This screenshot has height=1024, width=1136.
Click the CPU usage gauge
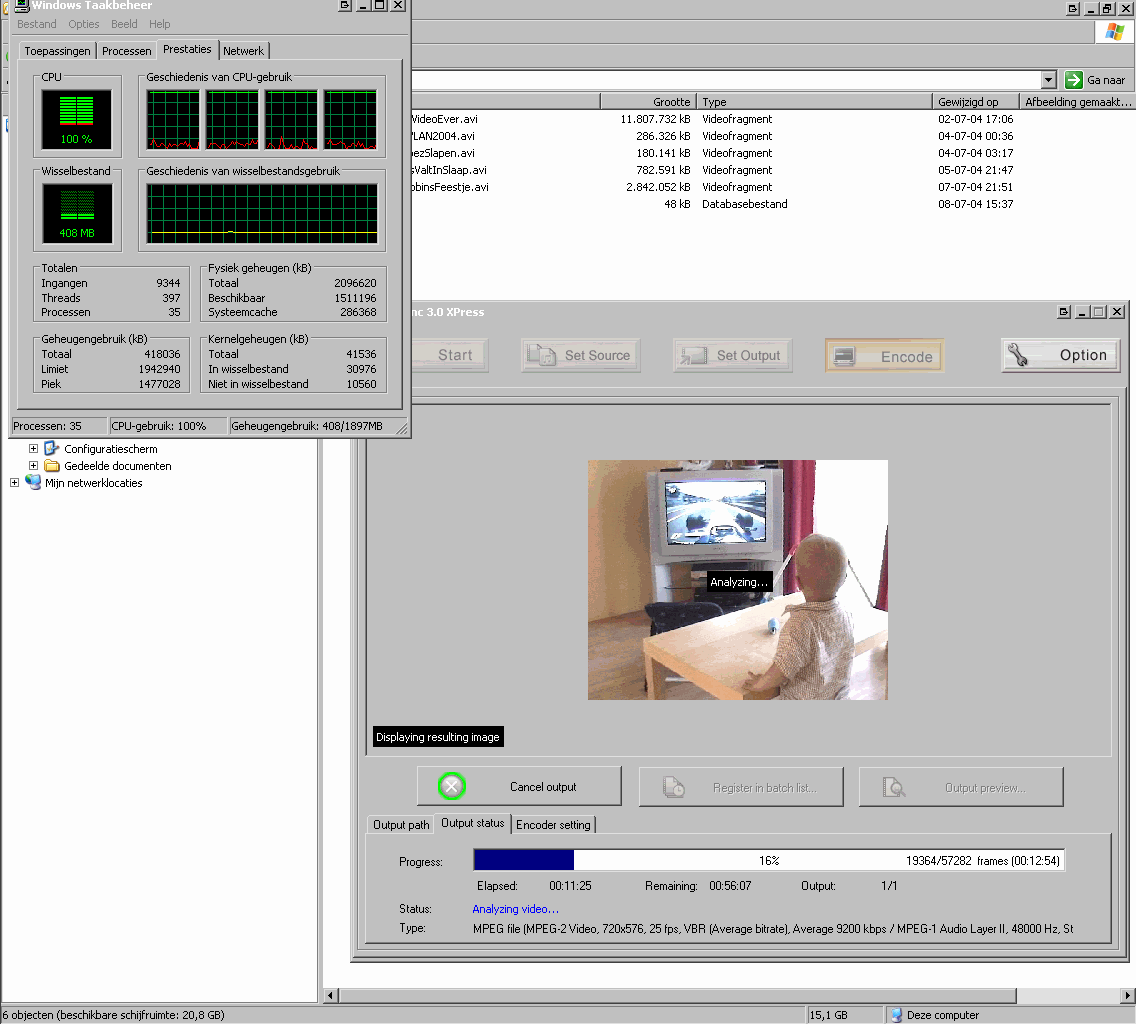[77, 119]
